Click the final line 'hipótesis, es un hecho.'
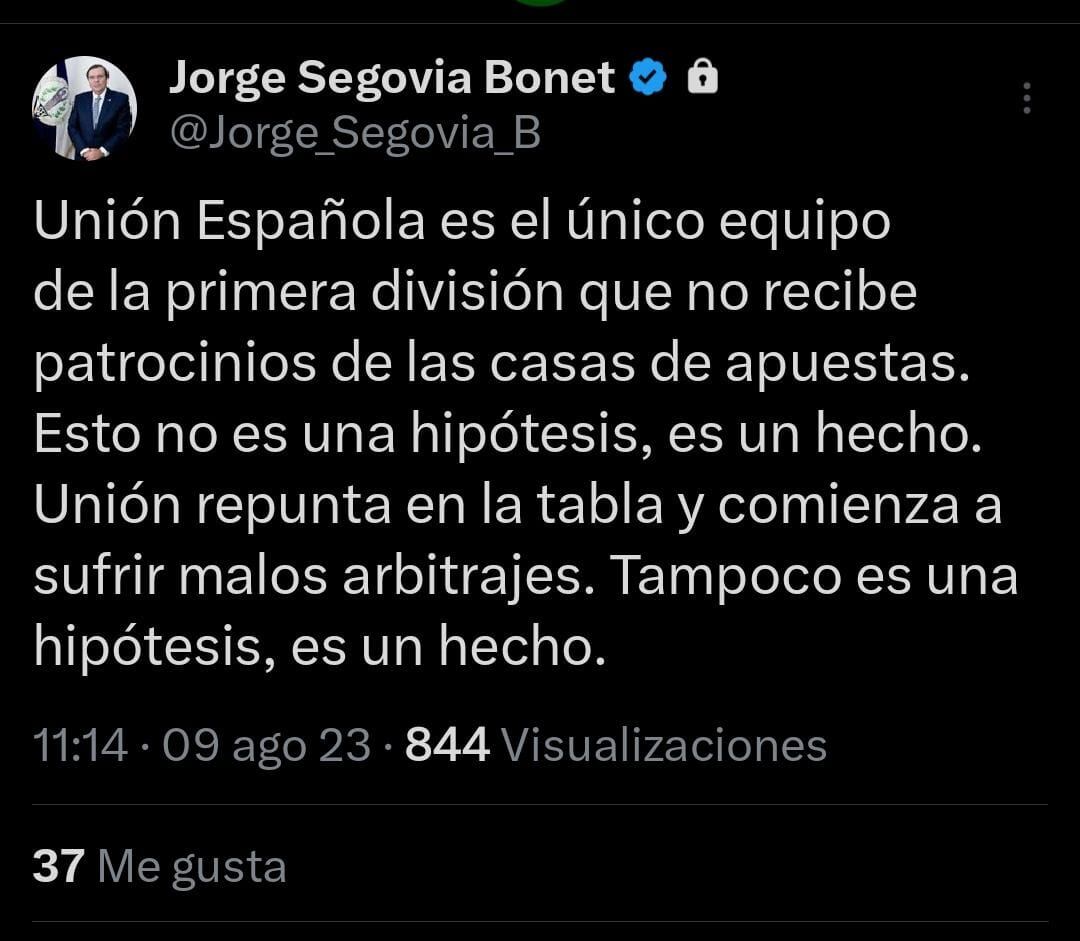The width and height of the screenshot is (1080, 941). 320,648
